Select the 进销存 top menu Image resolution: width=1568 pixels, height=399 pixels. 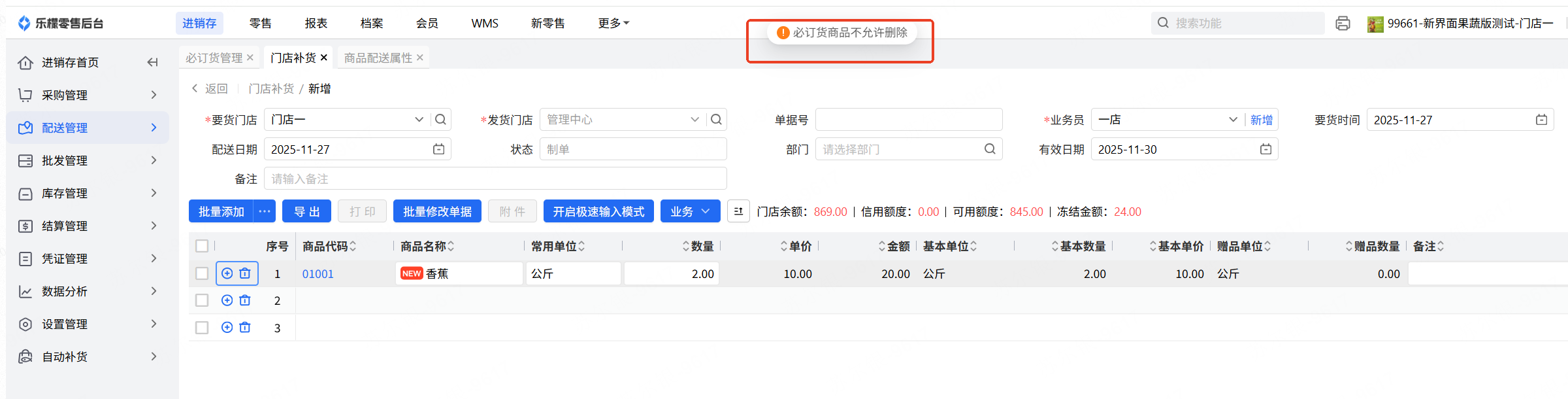tap(199, 24)
